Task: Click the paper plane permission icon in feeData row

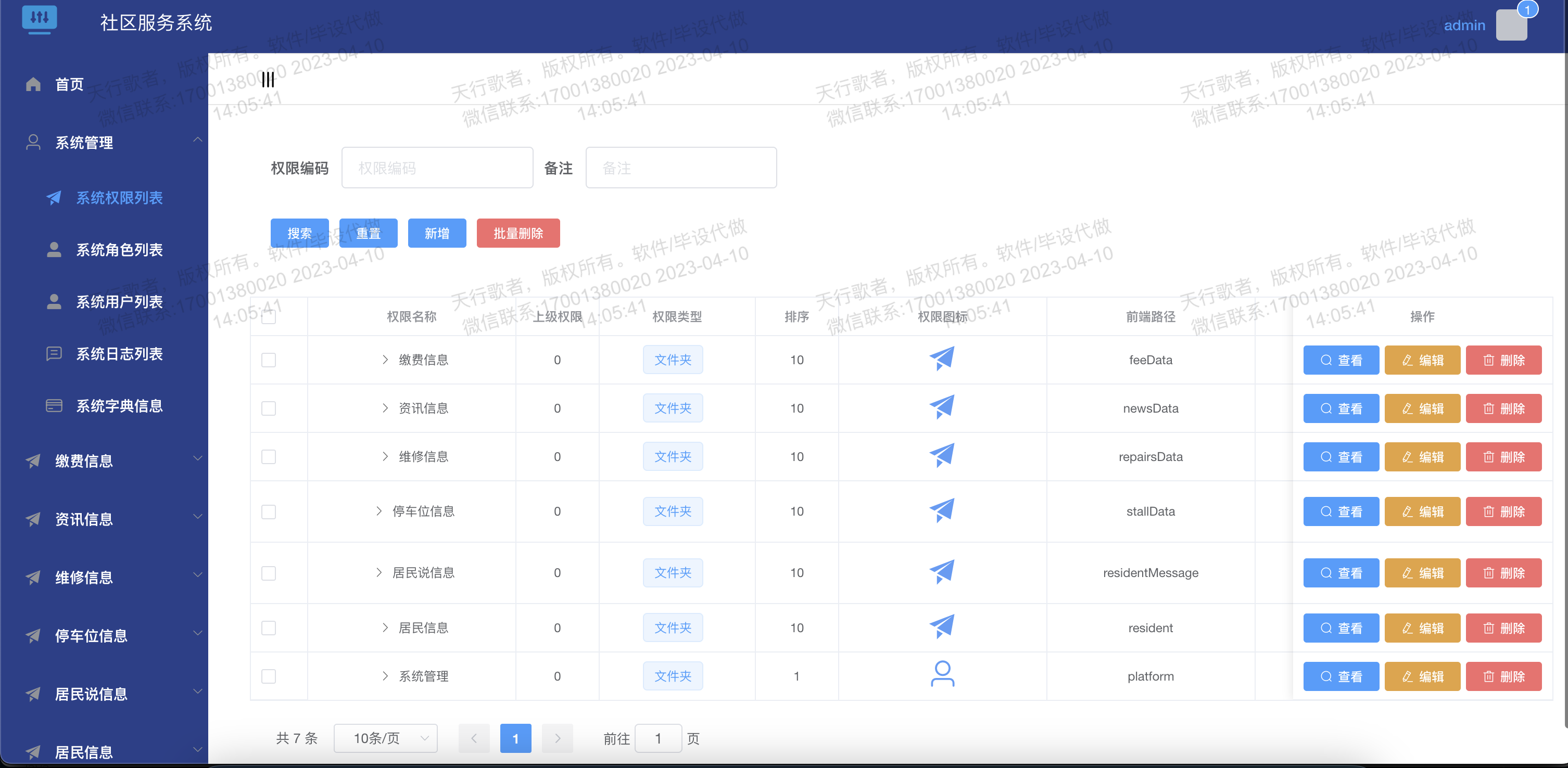Action: coord(942,359)
